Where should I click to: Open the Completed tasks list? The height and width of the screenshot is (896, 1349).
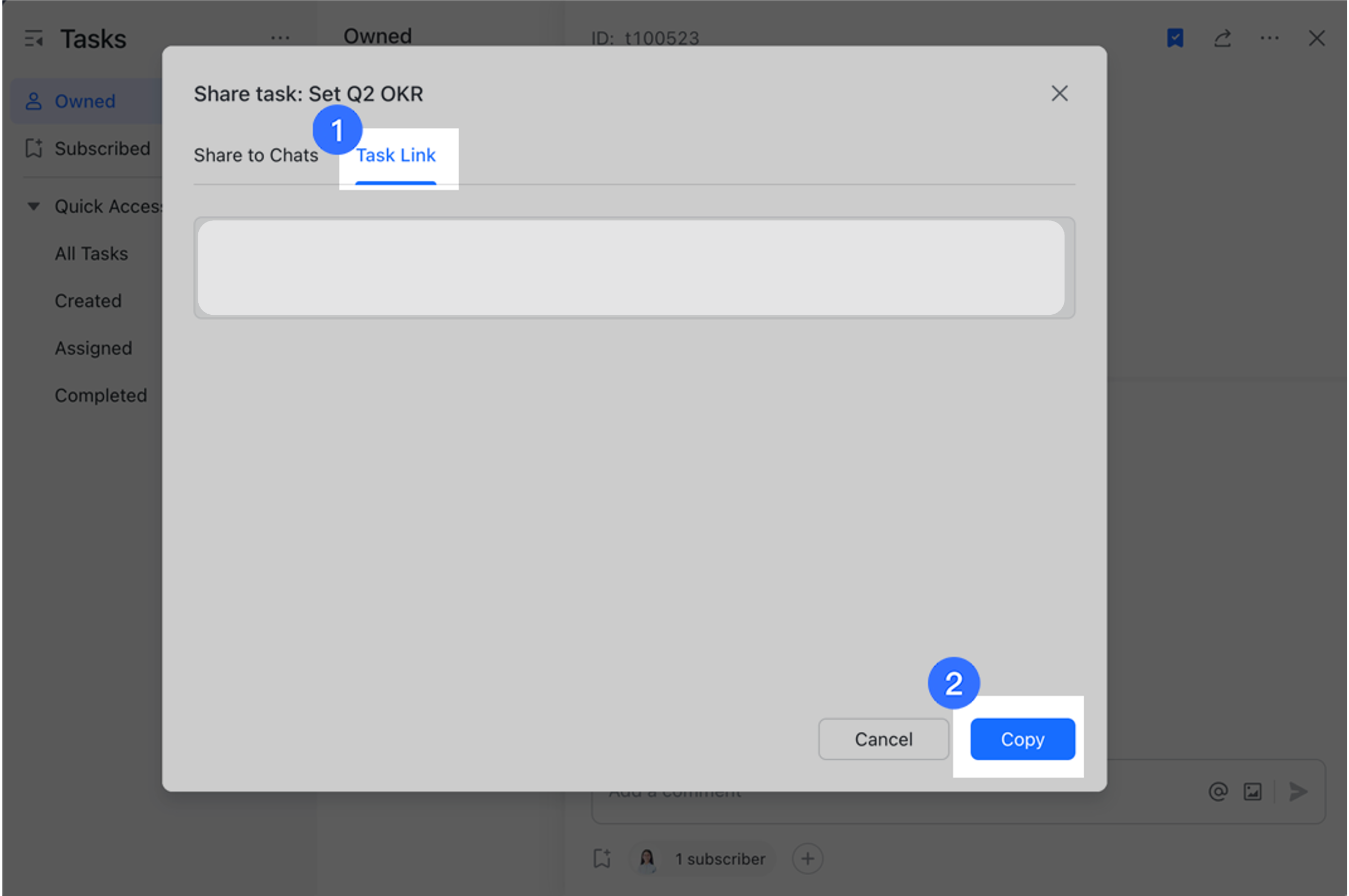pyautogui.click(x=101, y=395)
